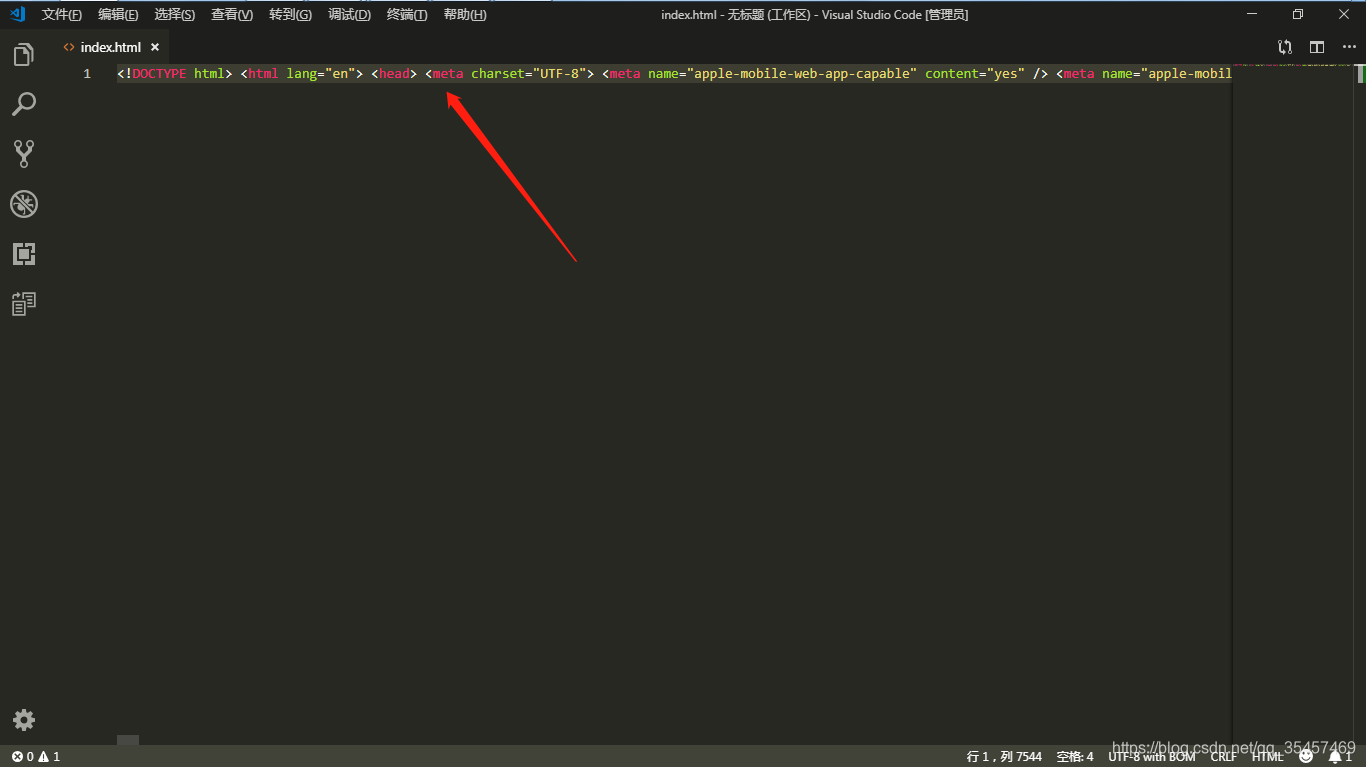Click the feedback smiley in status bar

pyautogui.click(x=1306, y=756)
